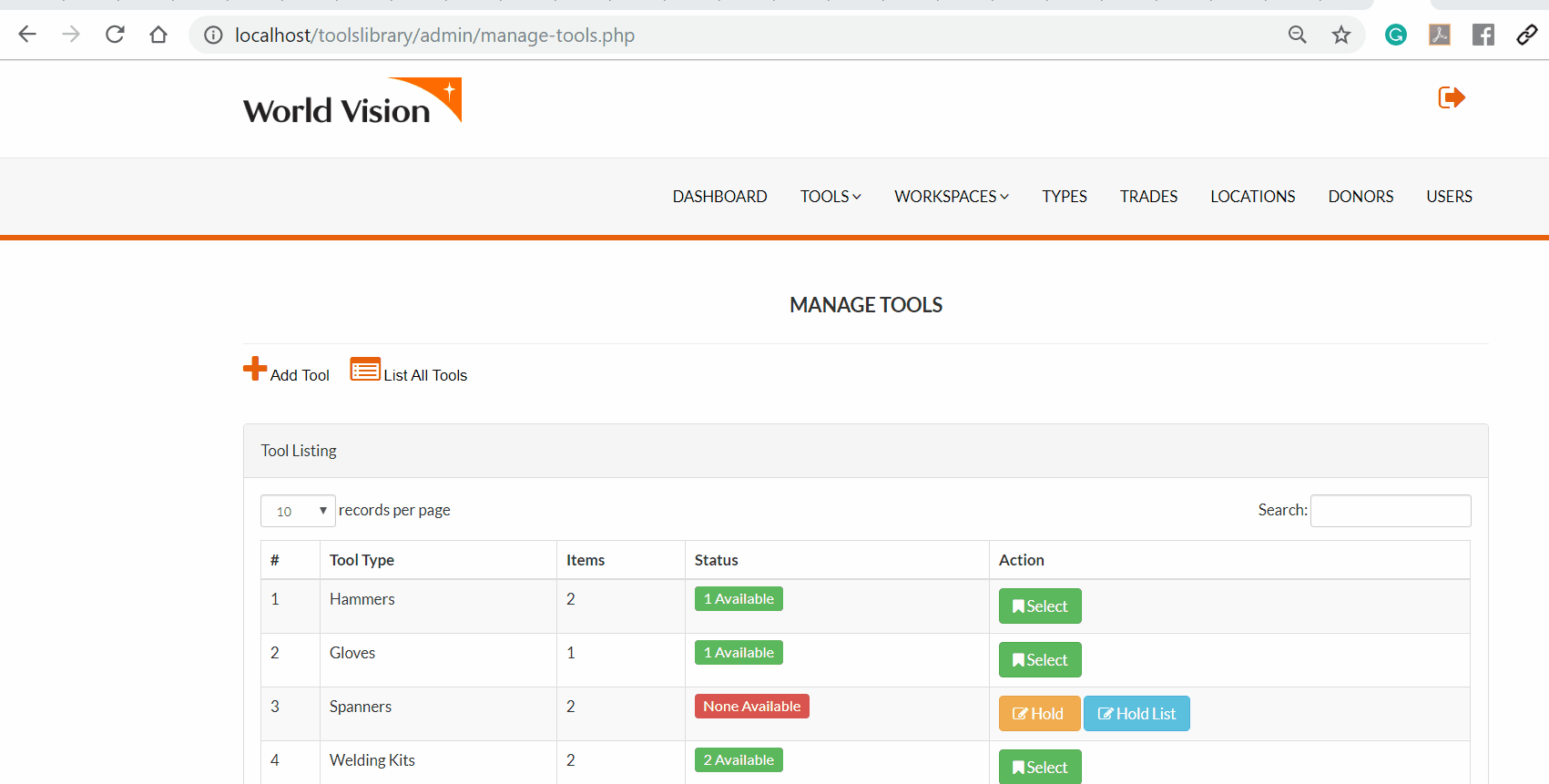
Task: Click the orange plus Add Tool icon
Action: tap(255, 369)
